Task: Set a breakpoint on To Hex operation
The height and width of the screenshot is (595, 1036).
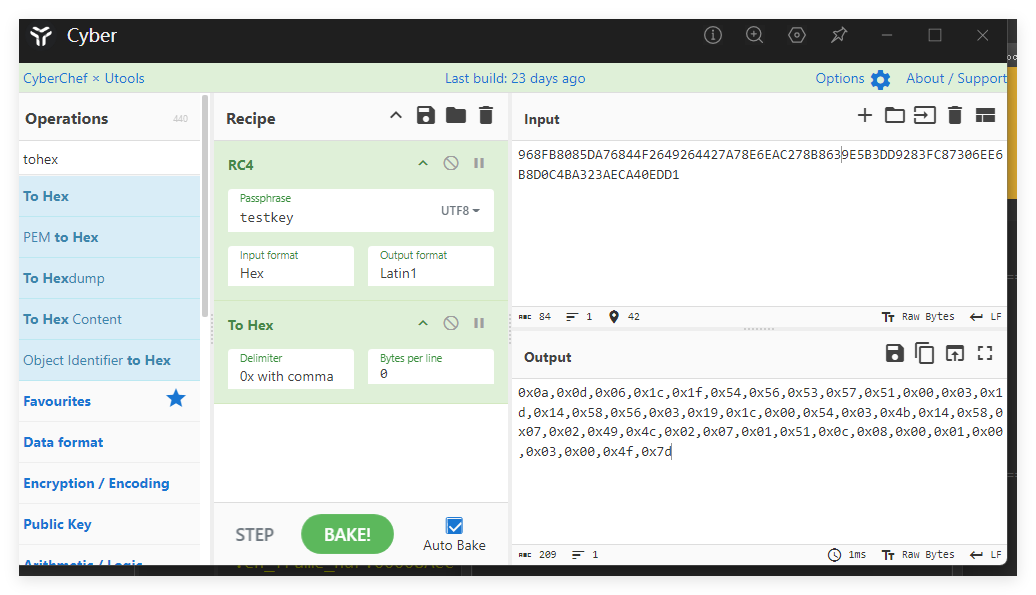Action: (479, 323)
